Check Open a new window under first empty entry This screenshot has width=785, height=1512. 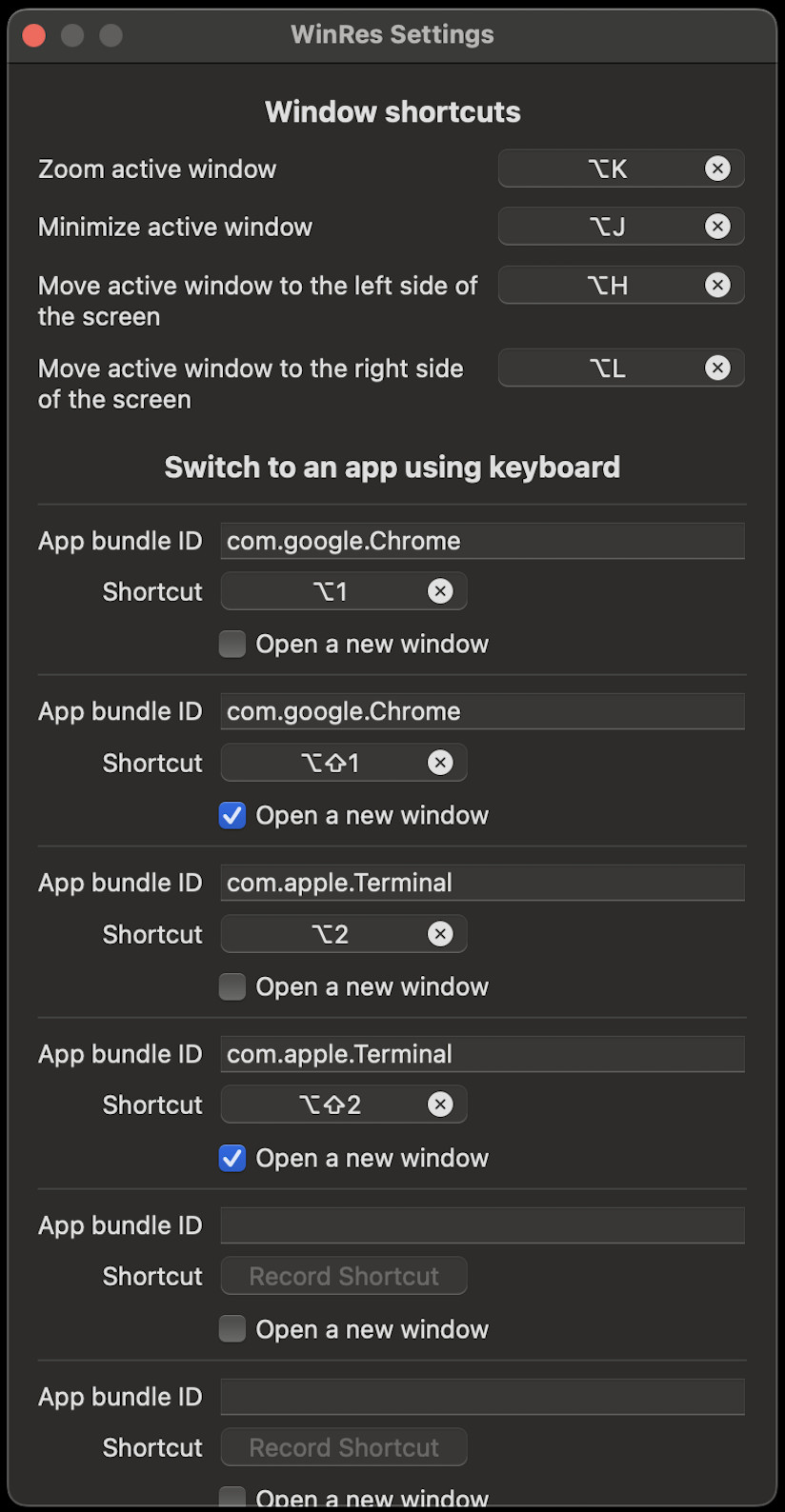232,1328
